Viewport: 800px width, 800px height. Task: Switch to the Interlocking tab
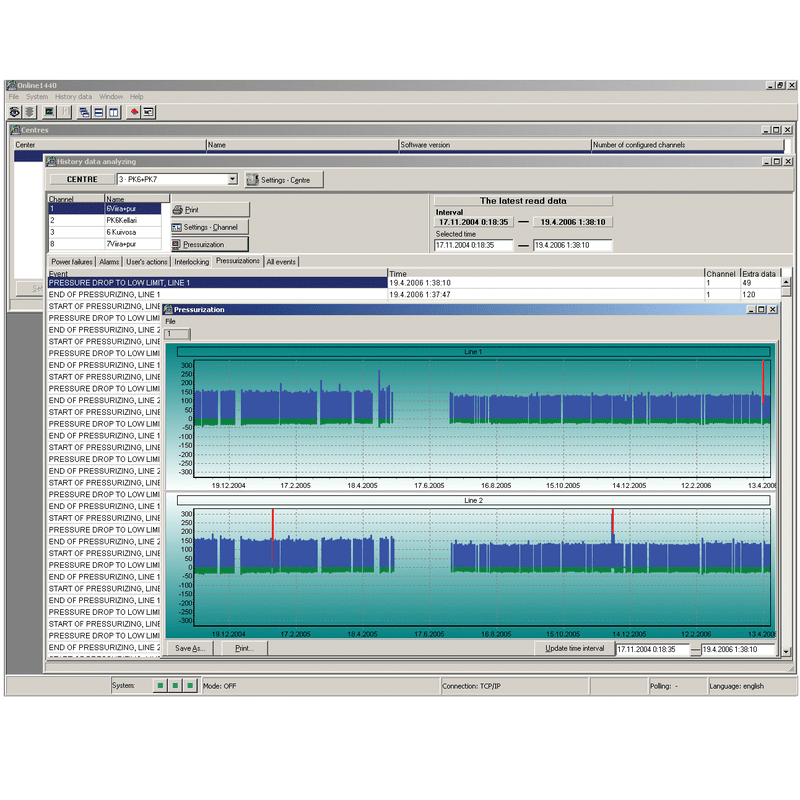pyautogui.click(x=191, y=262)
